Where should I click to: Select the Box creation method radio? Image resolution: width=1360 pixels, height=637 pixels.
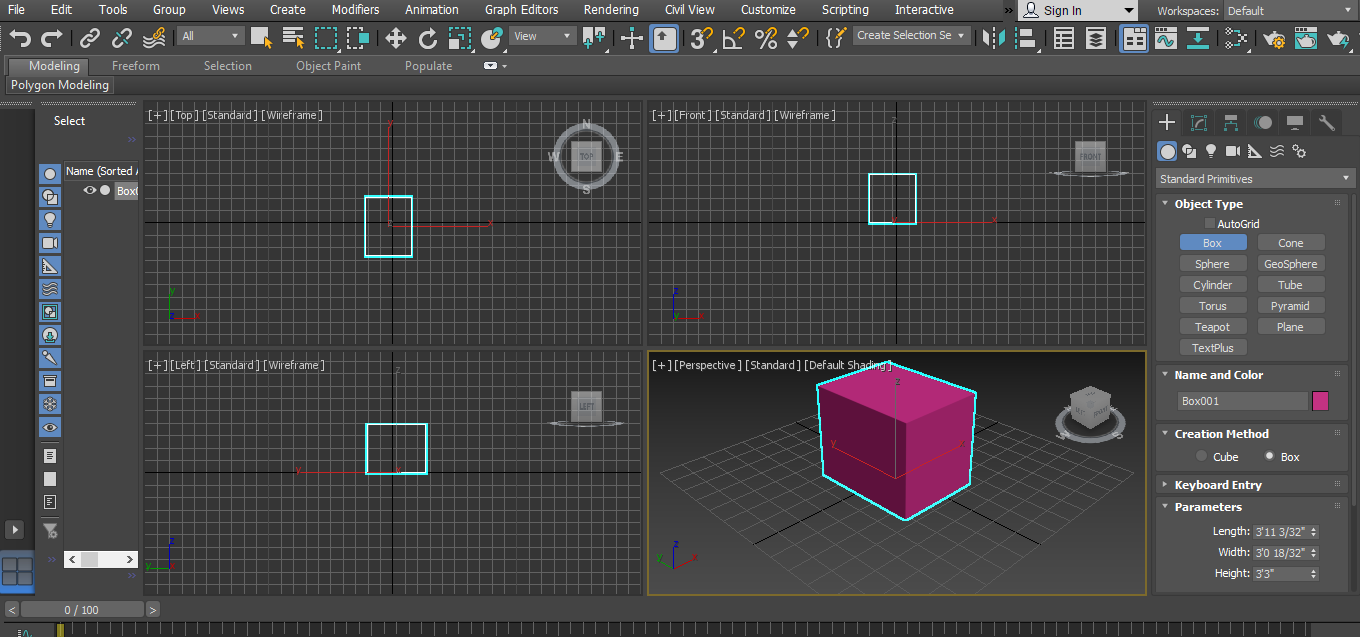(x=1270, y=457)
